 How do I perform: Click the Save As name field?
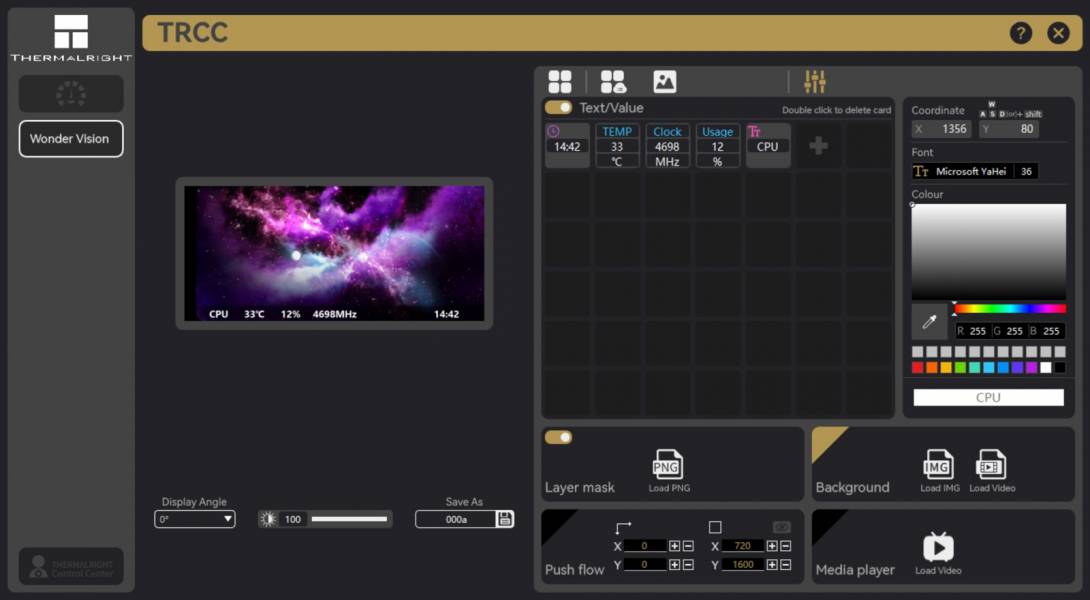pyautogui.click(x=456, y=519)
